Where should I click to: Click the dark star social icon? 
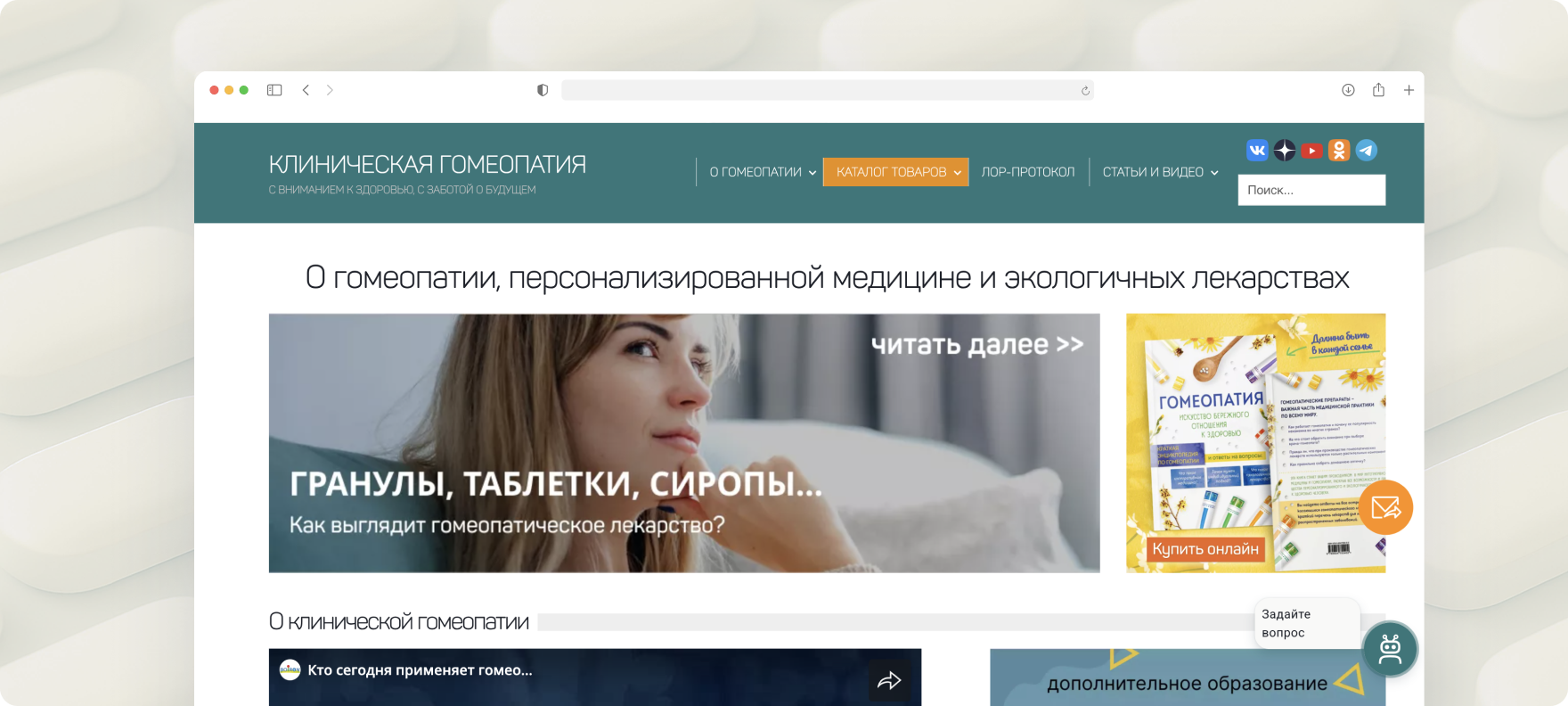click(x=1284, y=151)
